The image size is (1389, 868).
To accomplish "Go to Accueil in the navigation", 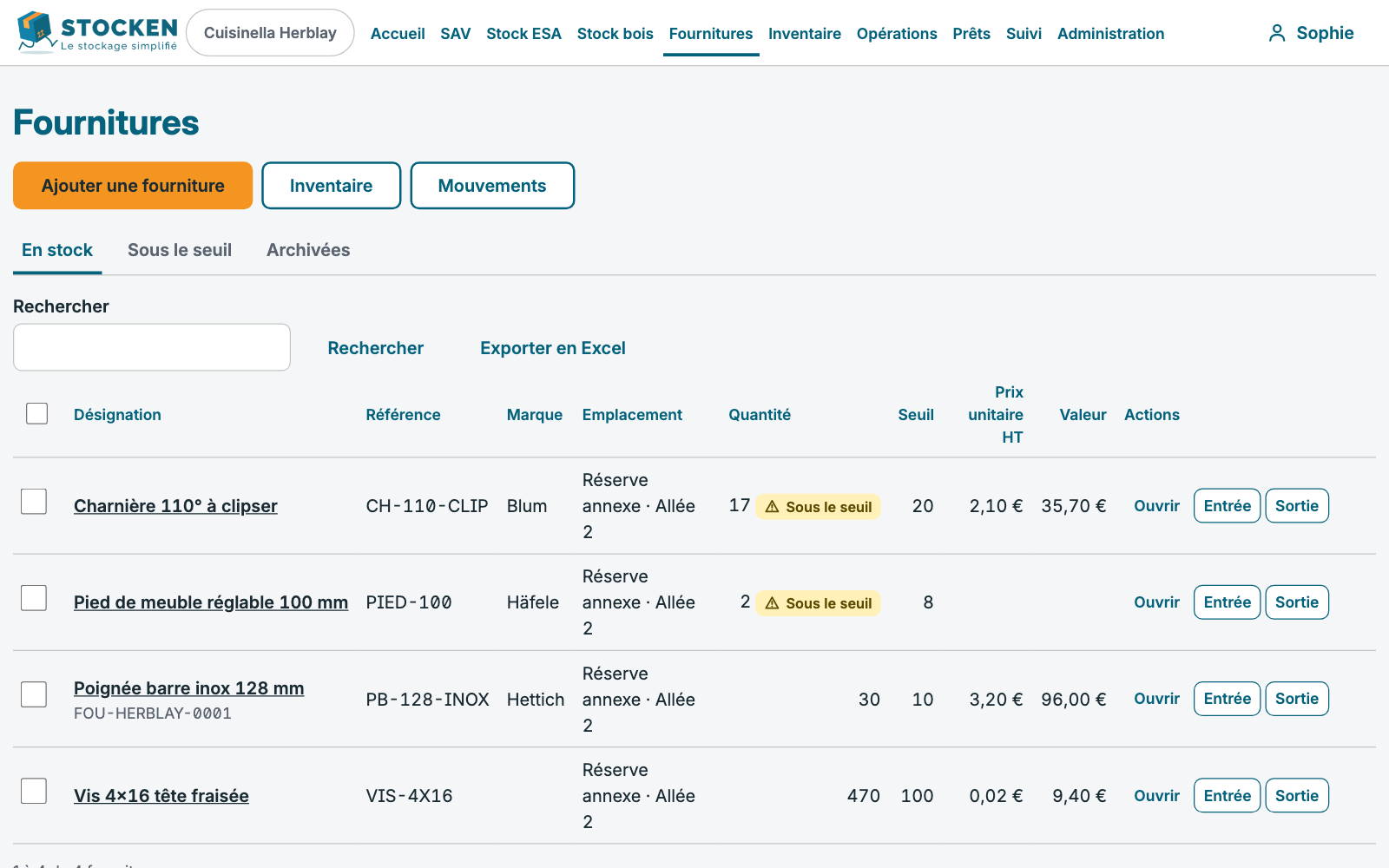I will coord(398,34).
